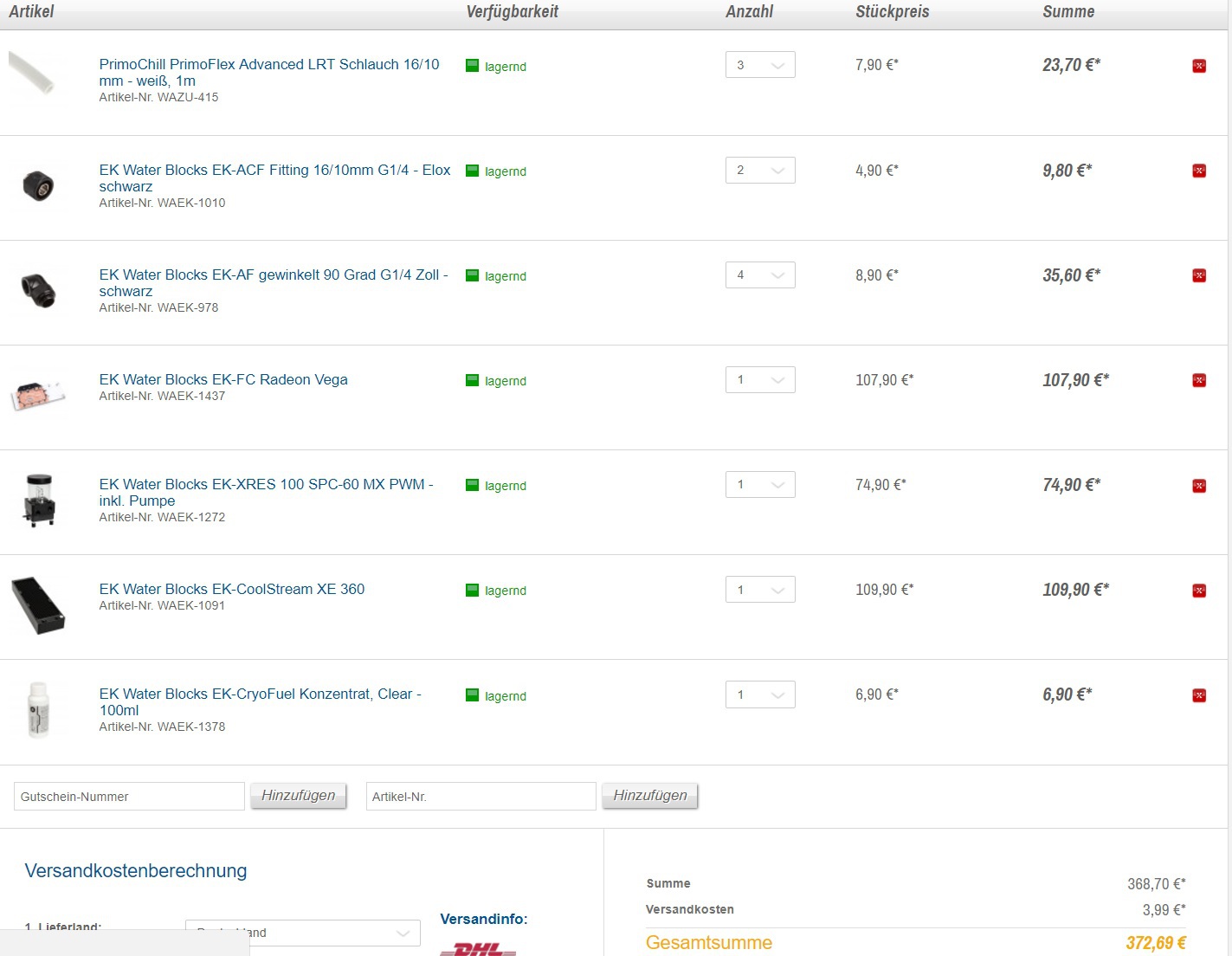Click the Versandinfo label
The width and height of the screenshot is (1232, 956).
click(x=484, y=919)
